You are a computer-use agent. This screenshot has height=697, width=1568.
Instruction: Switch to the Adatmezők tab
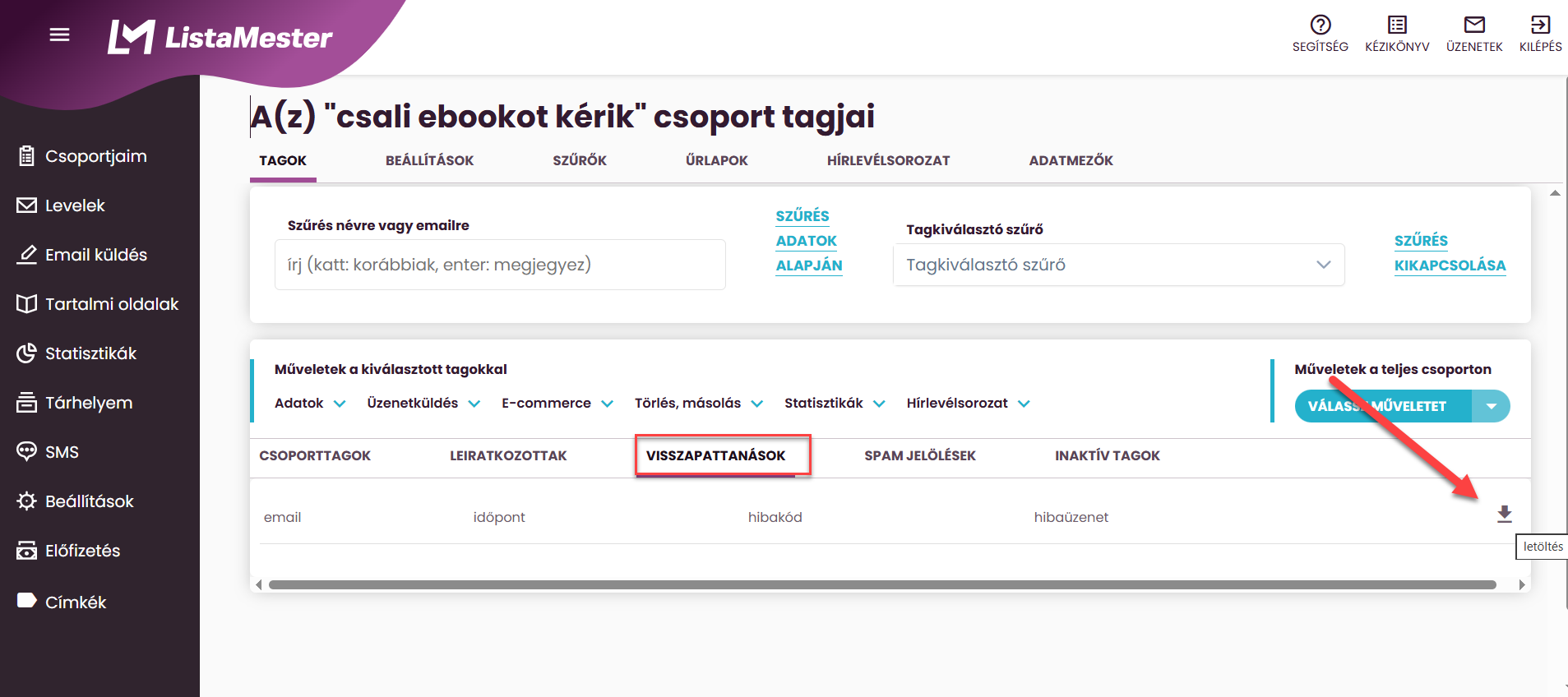(1071, 160)
